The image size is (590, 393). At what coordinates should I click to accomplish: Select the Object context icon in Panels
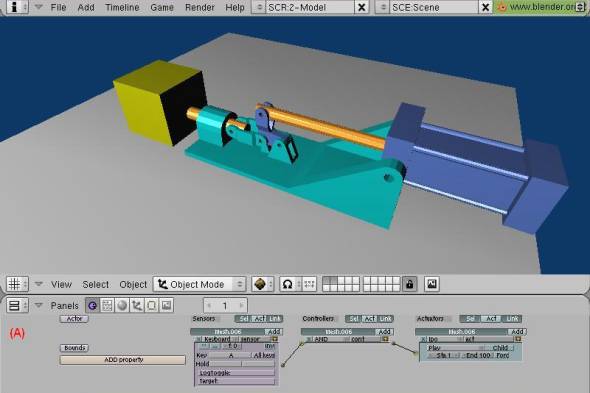[137, 305]
